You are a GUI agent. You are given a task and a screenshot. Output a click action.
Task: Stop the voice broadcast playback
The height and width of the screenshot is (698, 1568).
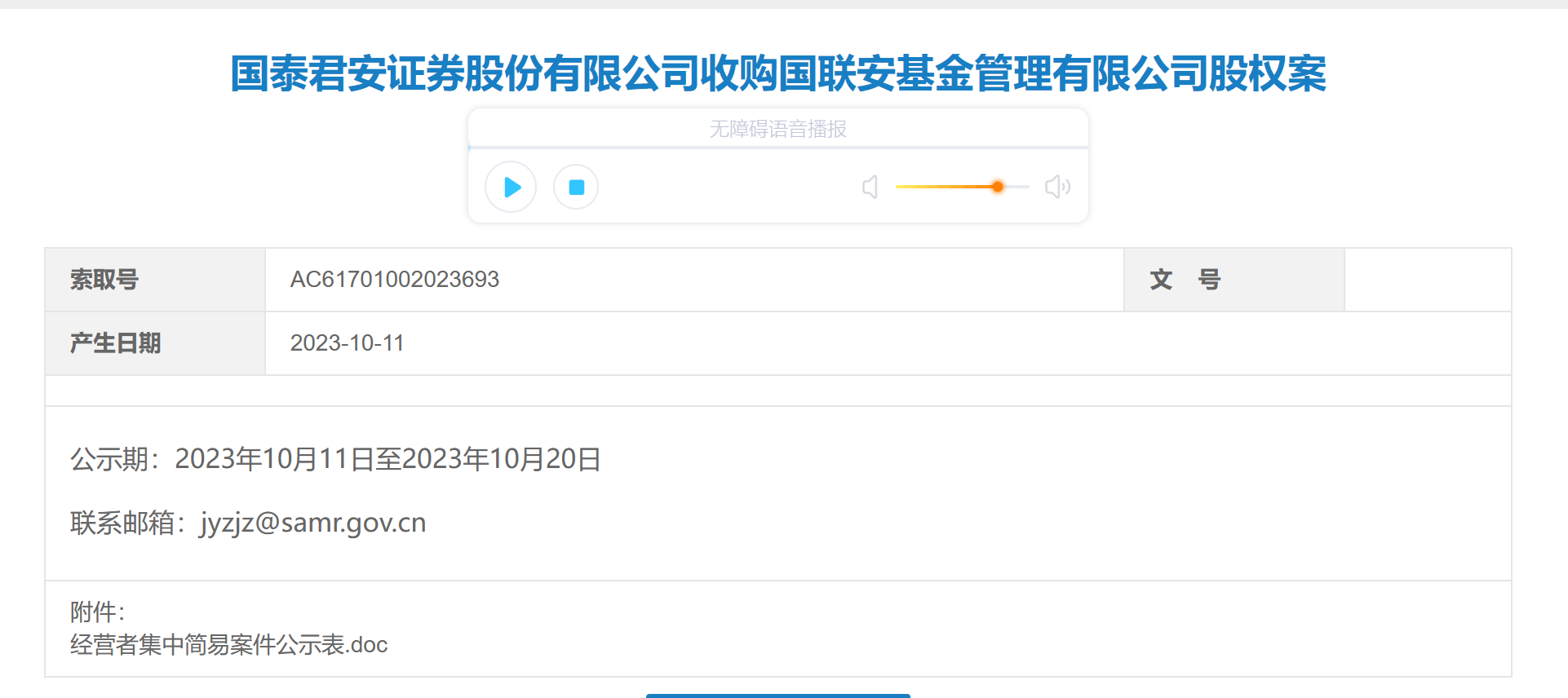tap(576, 188)
